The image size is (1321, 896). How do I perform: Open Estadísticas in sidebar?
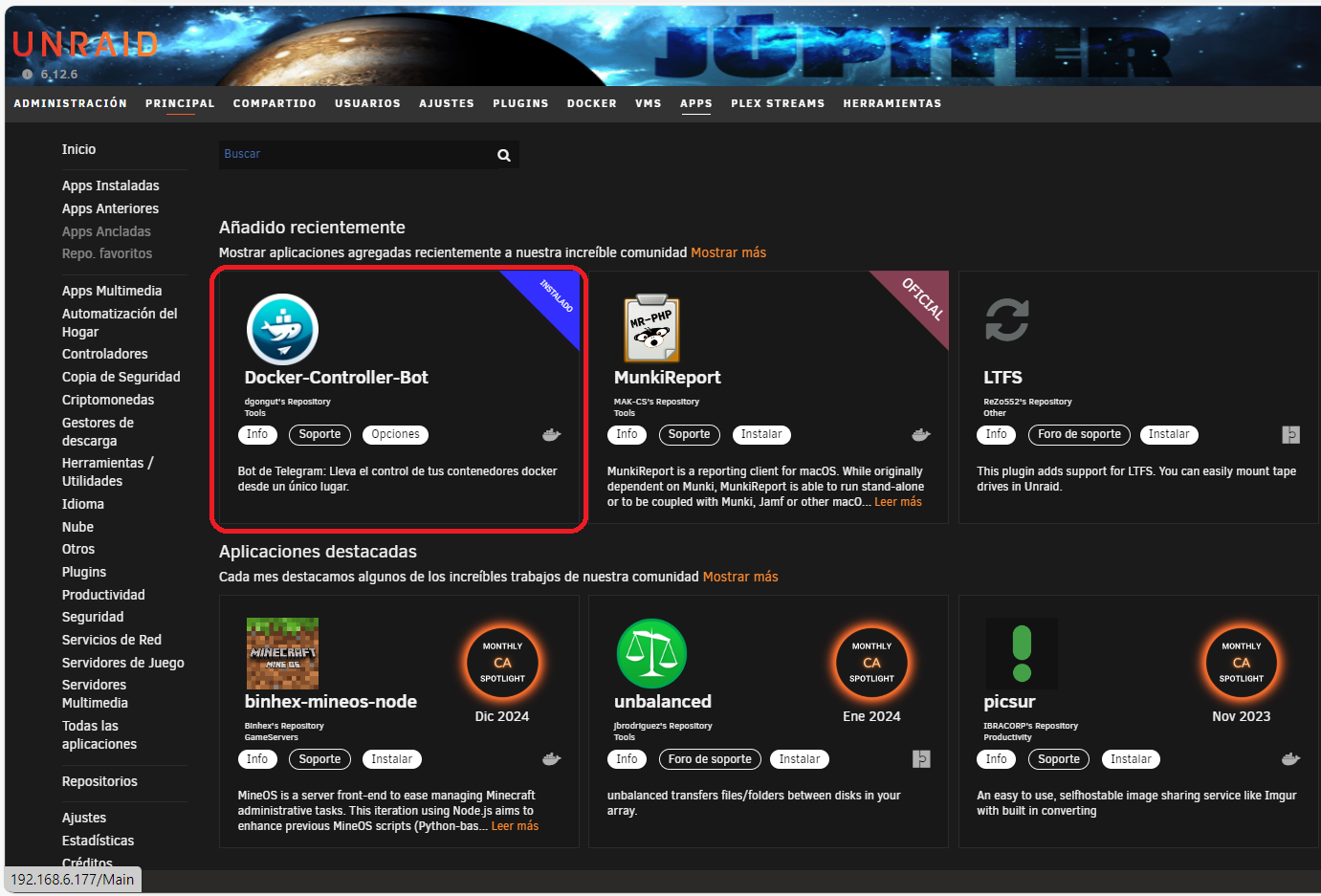coord(98,841)
